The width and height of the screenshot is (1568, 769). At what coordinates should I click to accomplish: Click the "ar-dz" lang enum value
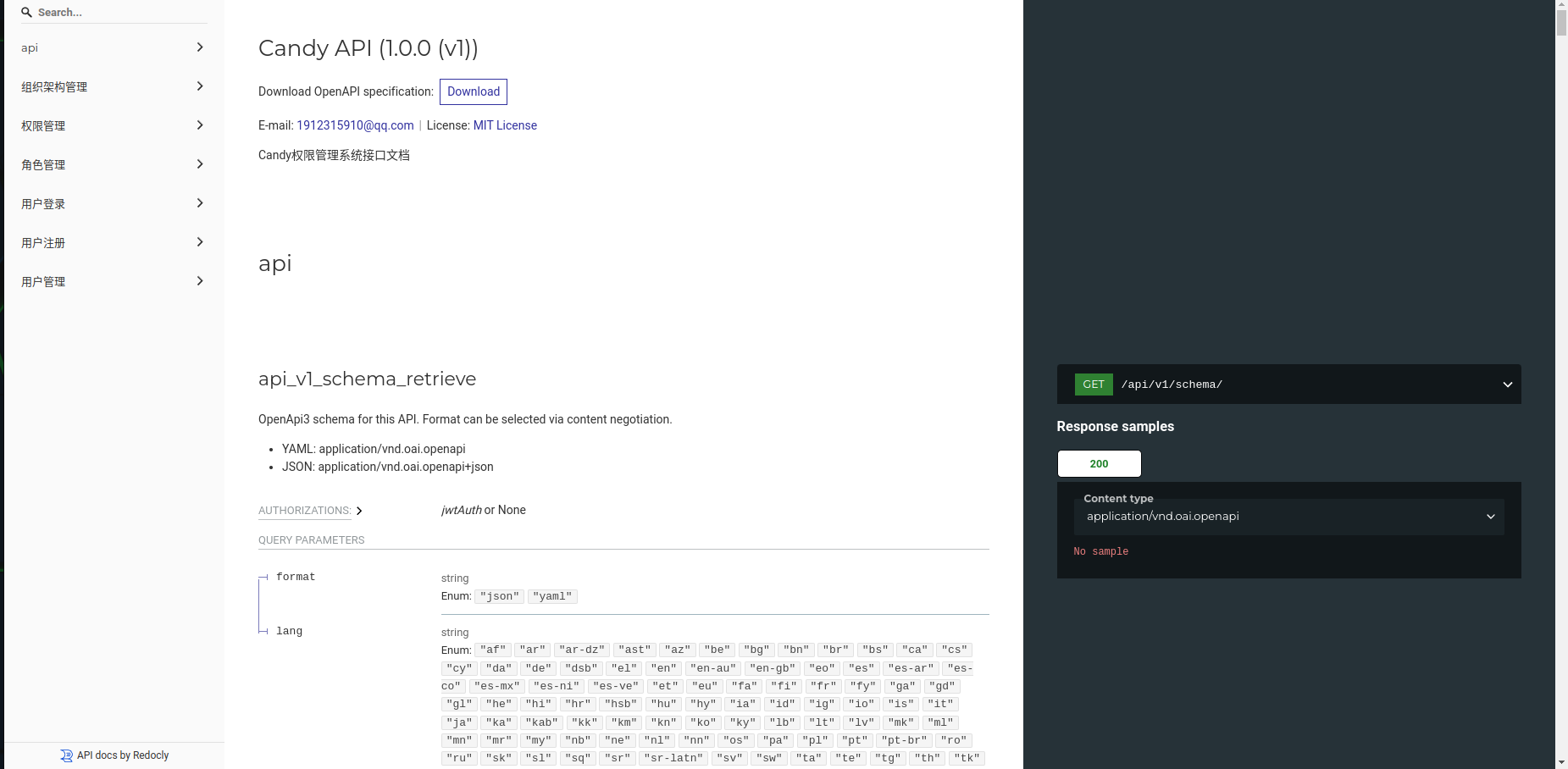pos(582,650)
